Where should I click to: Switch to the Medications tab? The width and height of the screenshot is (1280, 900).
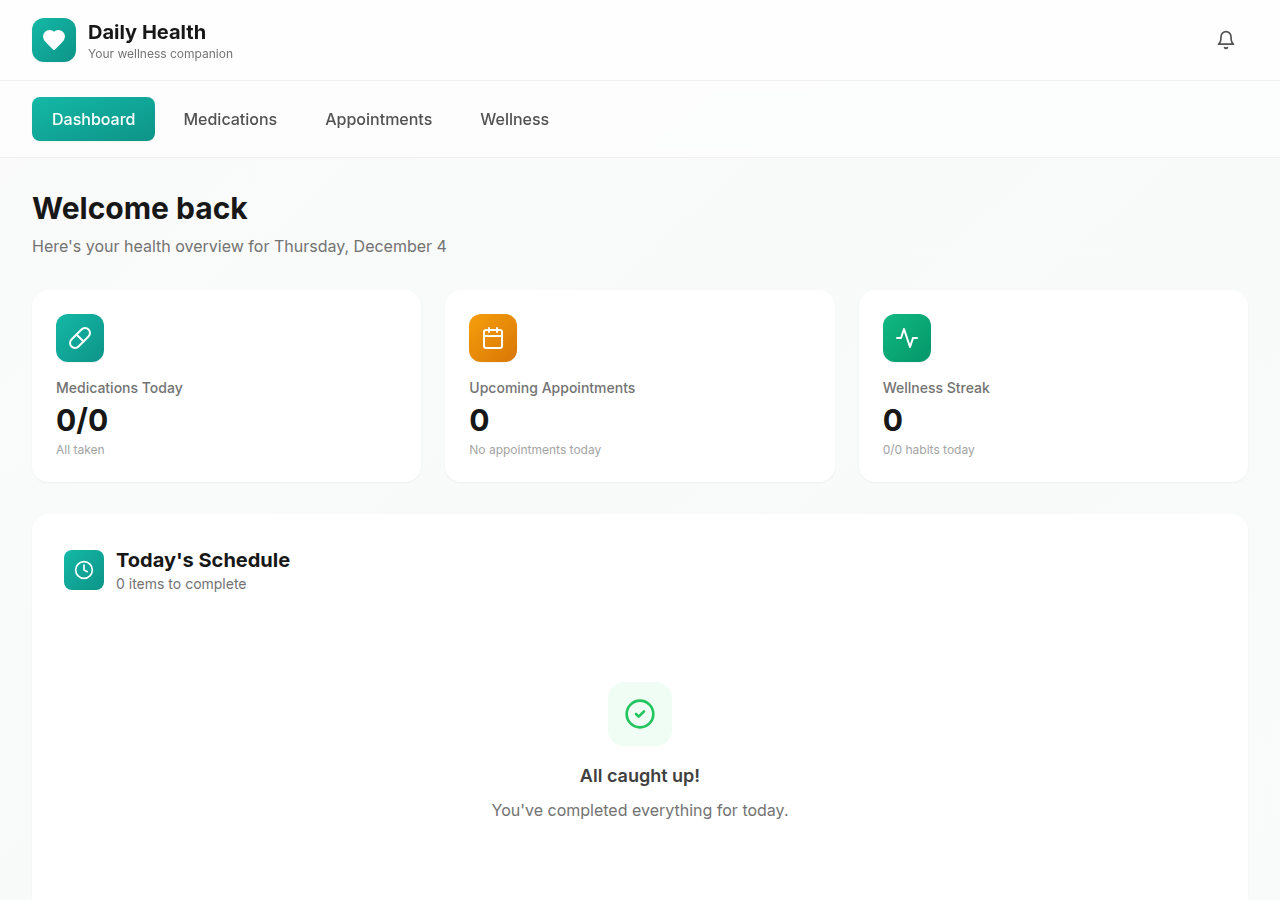pos(230,119)
